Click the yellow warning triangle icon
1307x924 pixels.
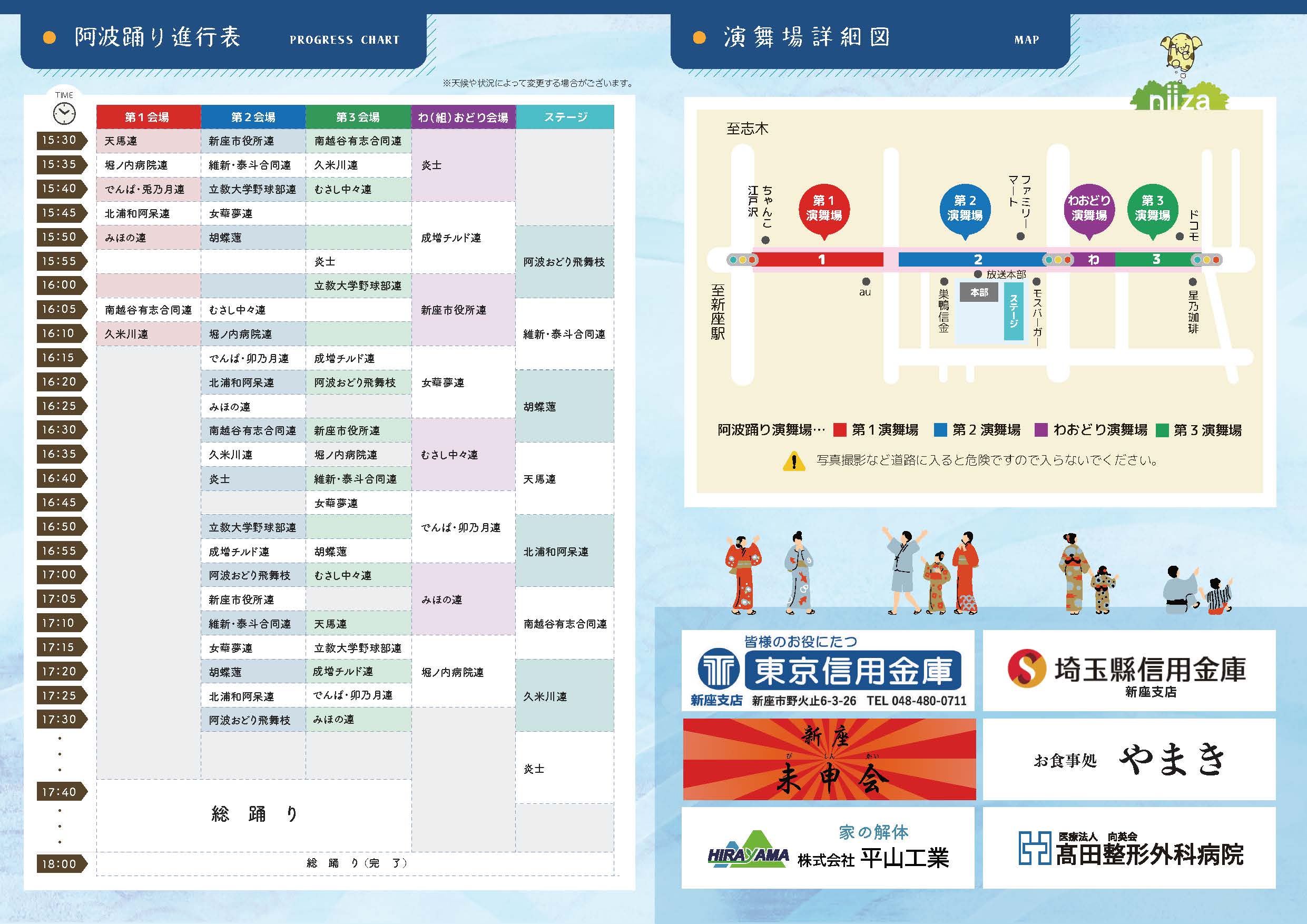[793, 460]
